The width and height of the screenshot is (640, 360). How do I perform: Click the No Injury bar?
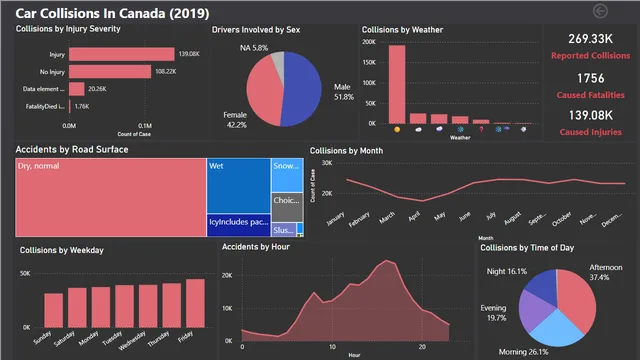[110, 71]
